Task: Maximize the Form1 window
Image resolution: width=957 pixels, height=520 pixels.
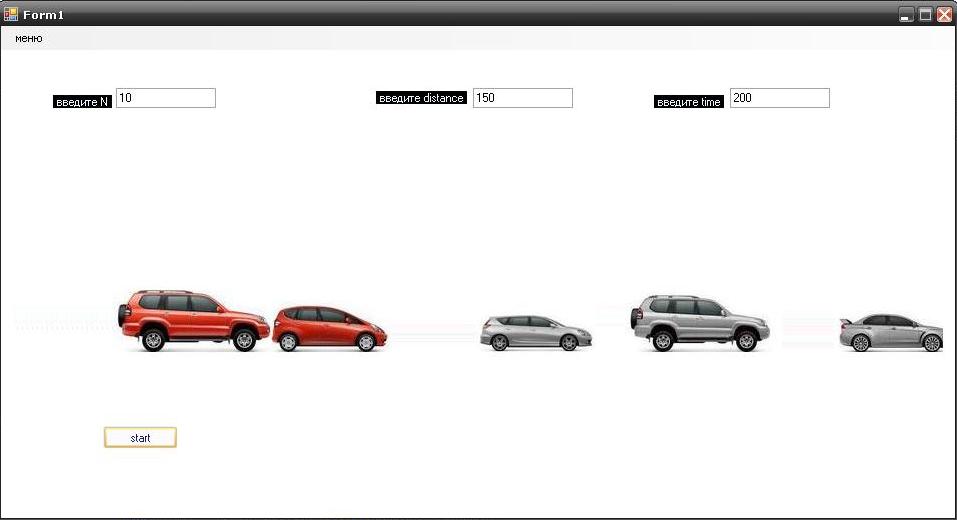Action: point(925,15)
